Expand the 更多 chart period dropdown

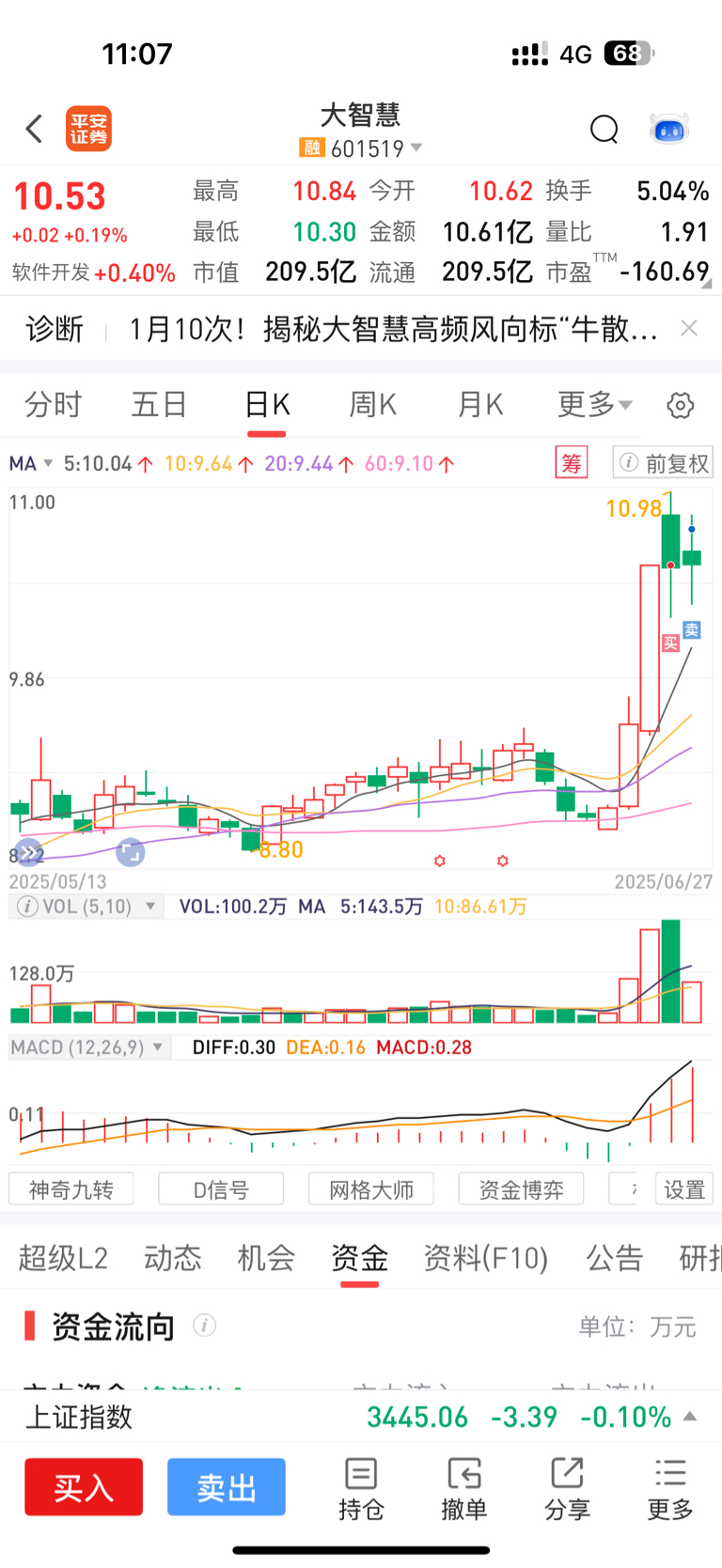click(595, 405)
